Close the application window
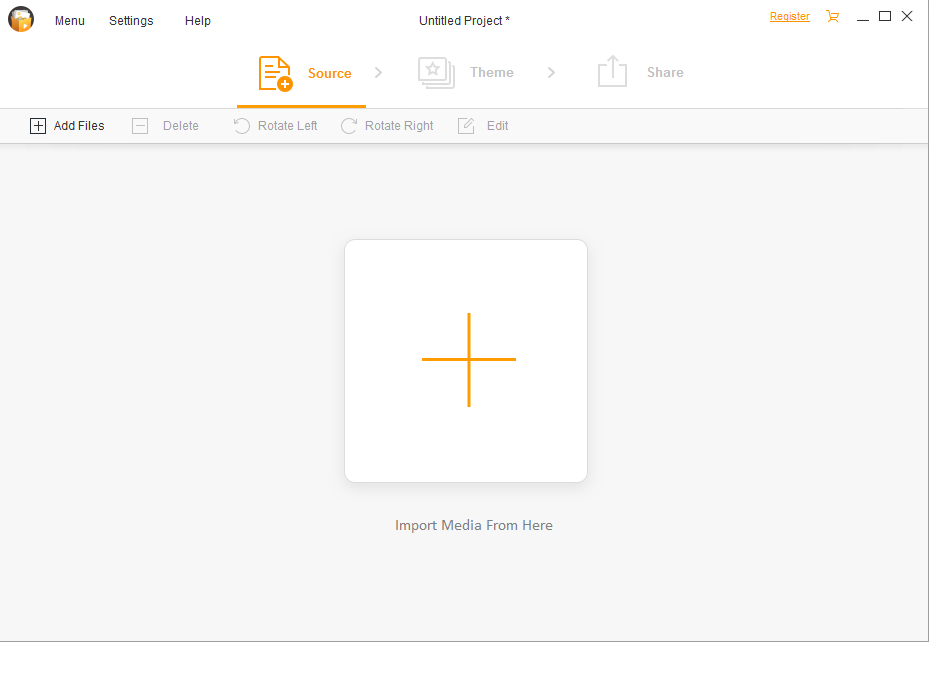The width and height of the screenshot is (938, 690). point(907,16)
